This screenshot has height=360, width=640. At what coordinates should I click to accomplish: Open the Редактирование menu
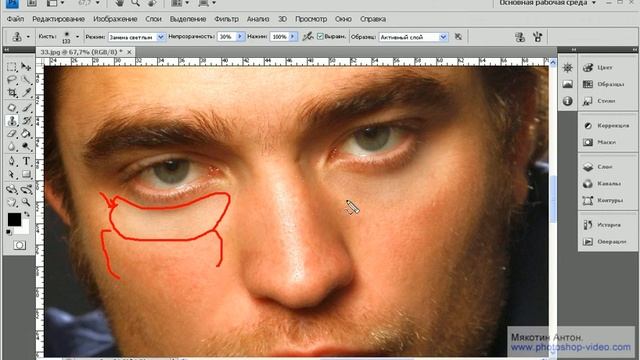click(58, 19)
